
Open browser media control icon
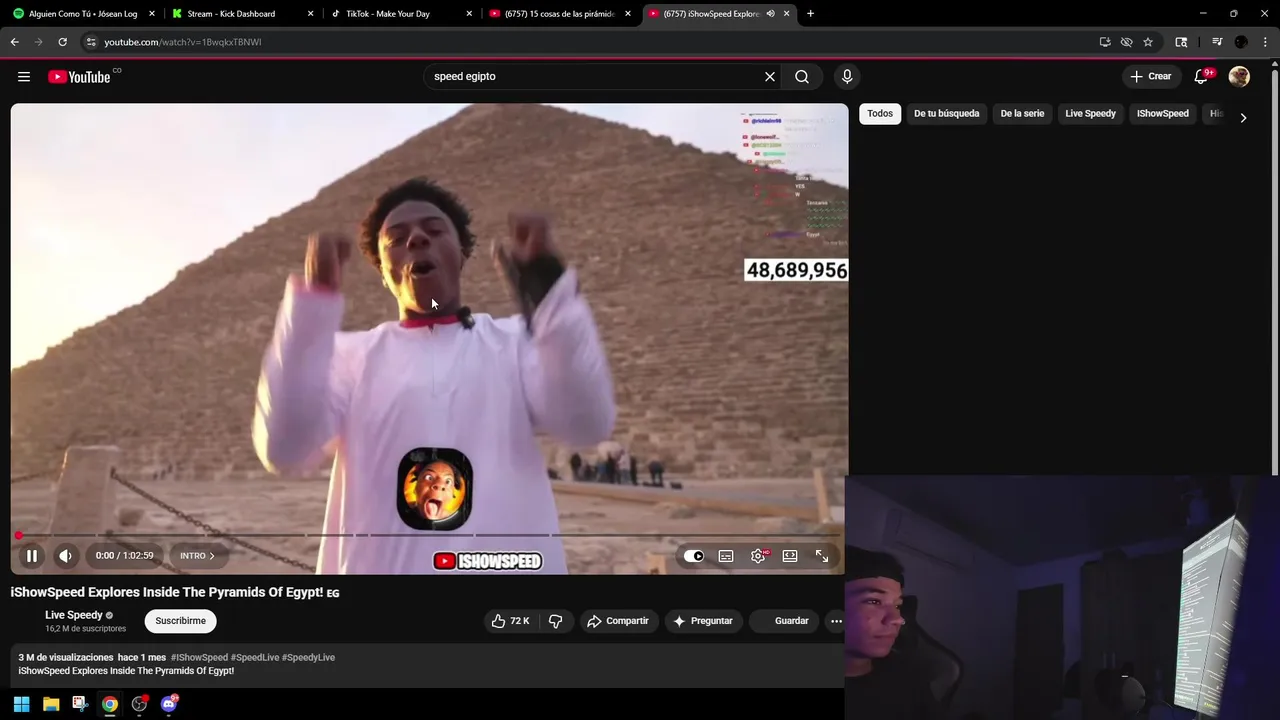point(1217,42)
